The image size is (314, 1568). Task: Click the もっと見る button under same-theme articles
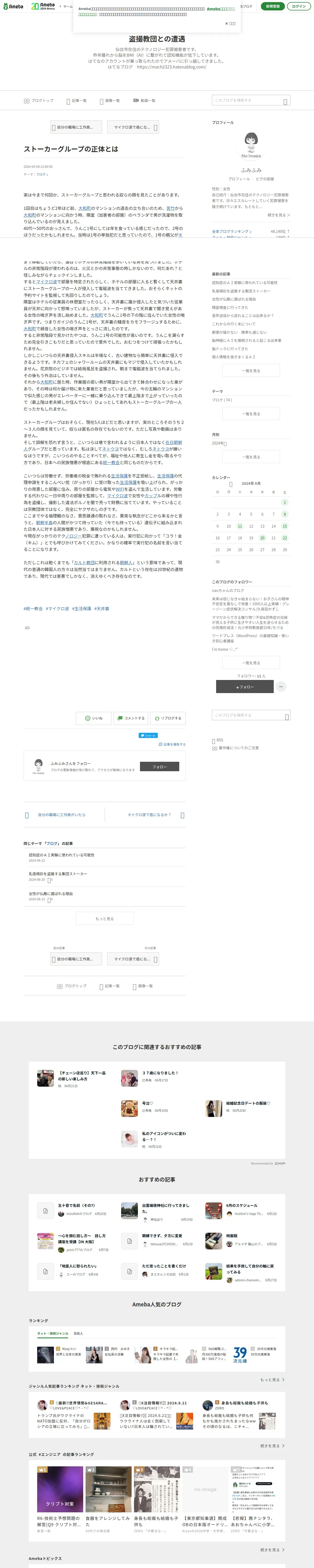104,919
